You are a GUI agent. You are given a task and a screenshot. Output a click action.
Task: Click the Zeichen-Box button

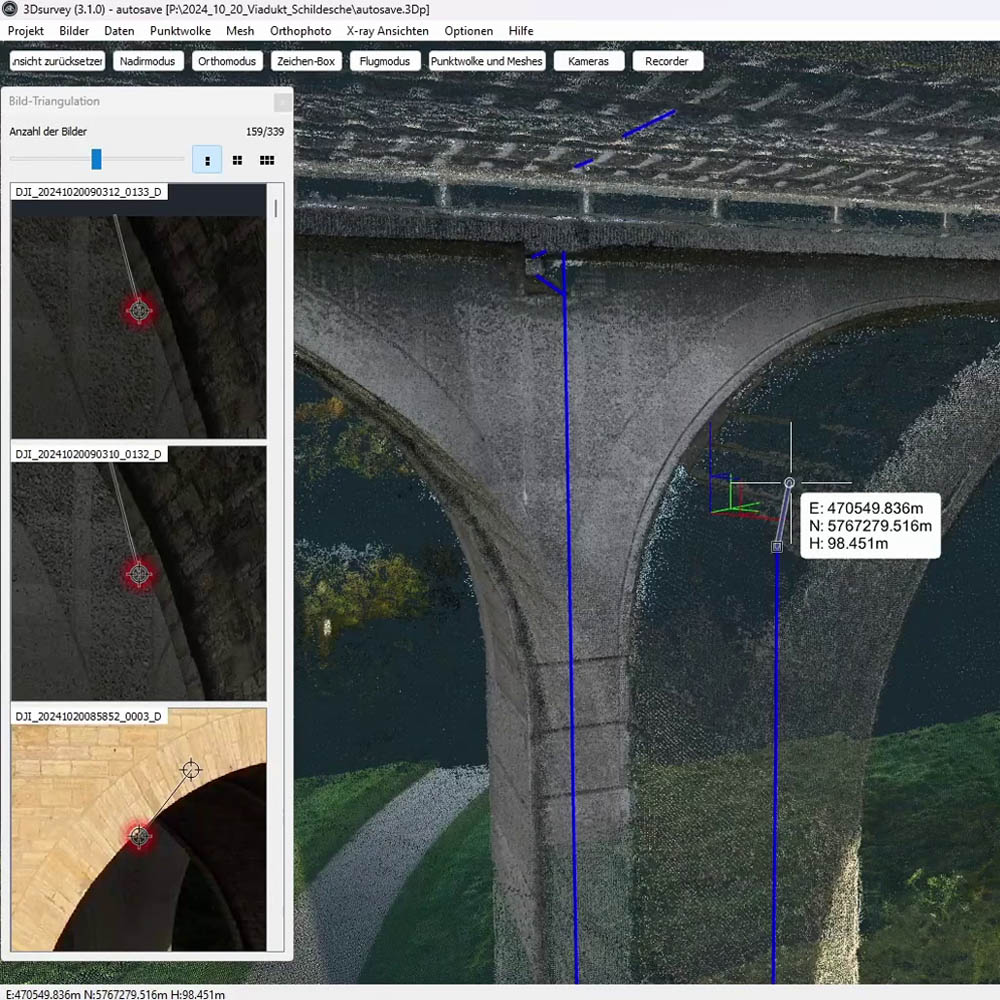305,61
